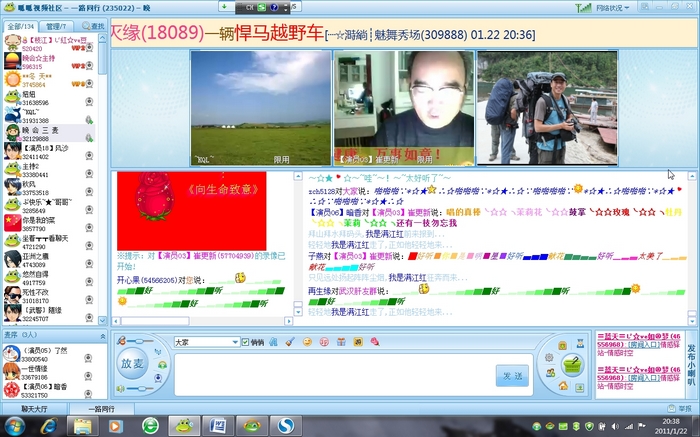
Task: Click the two-people users icon near basket
Action: point(550,373)
